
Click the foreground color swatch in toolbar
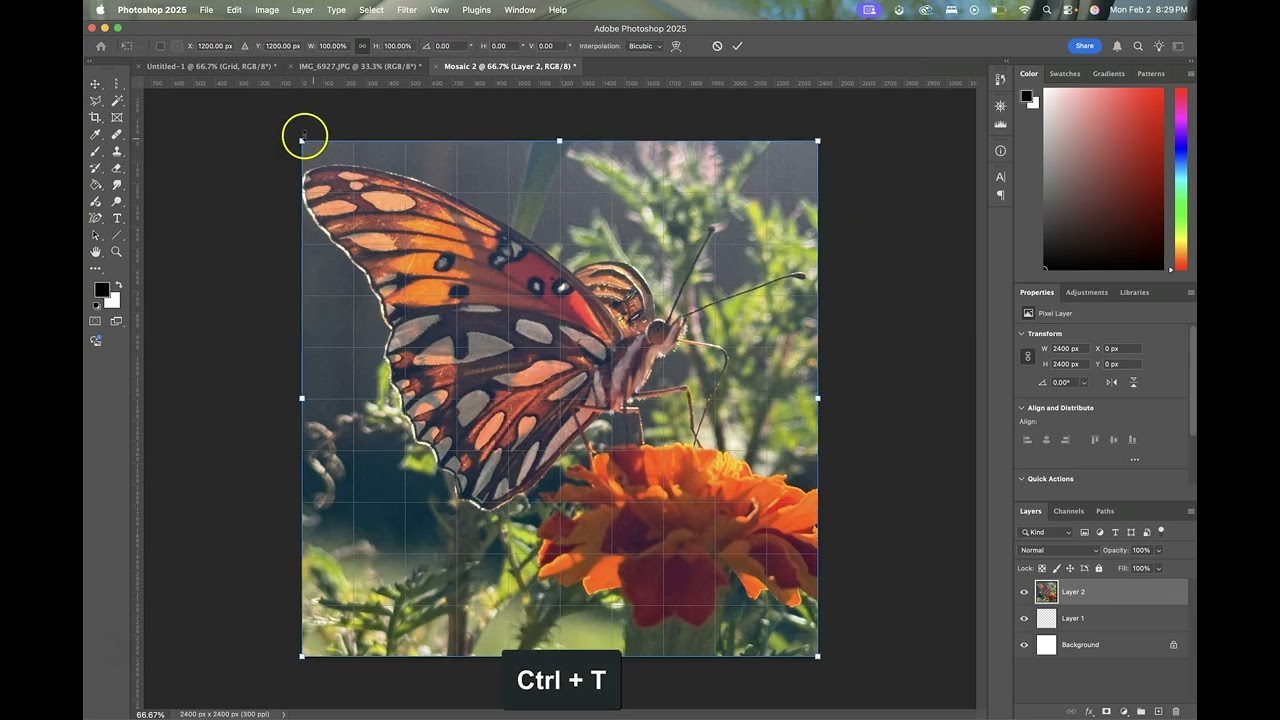(x=101, y=290)
